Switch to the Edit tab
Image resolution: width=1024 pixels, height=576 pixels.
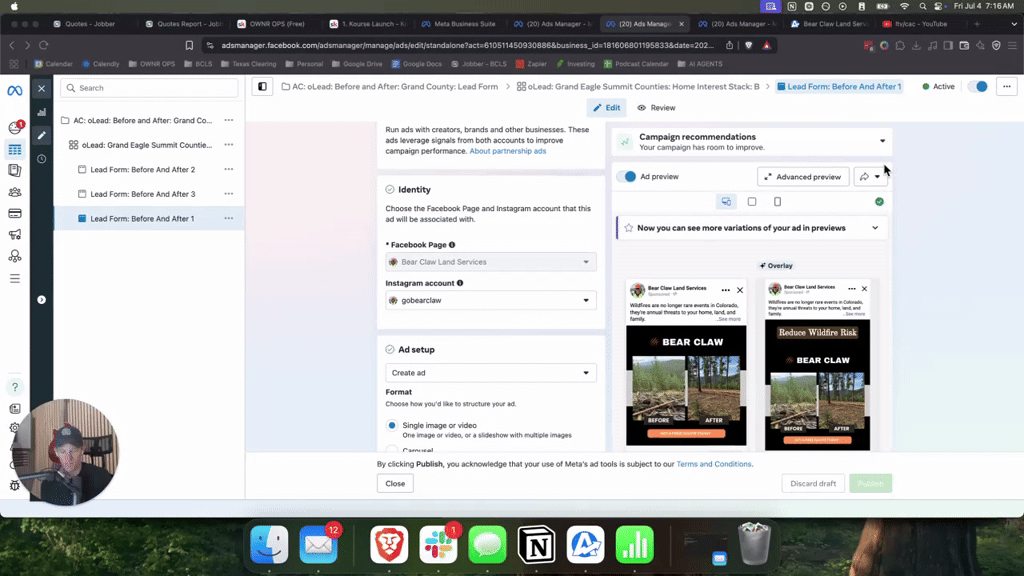tap(606, 108)
